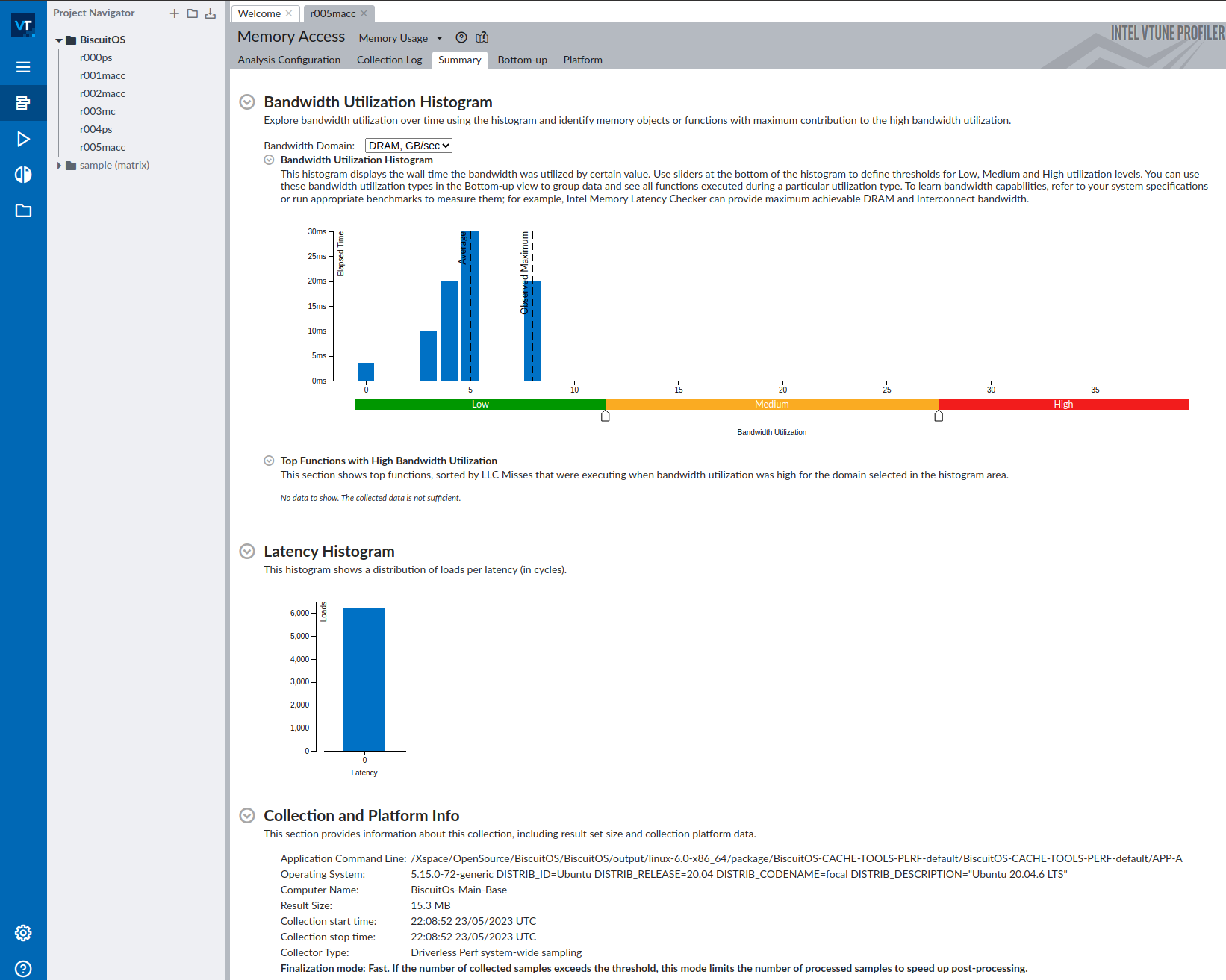Image resolution: width=1226 pixels, height=980 pixels.
Task: Click the Compare Results icon in sidebar
Action: click(23, 175)
